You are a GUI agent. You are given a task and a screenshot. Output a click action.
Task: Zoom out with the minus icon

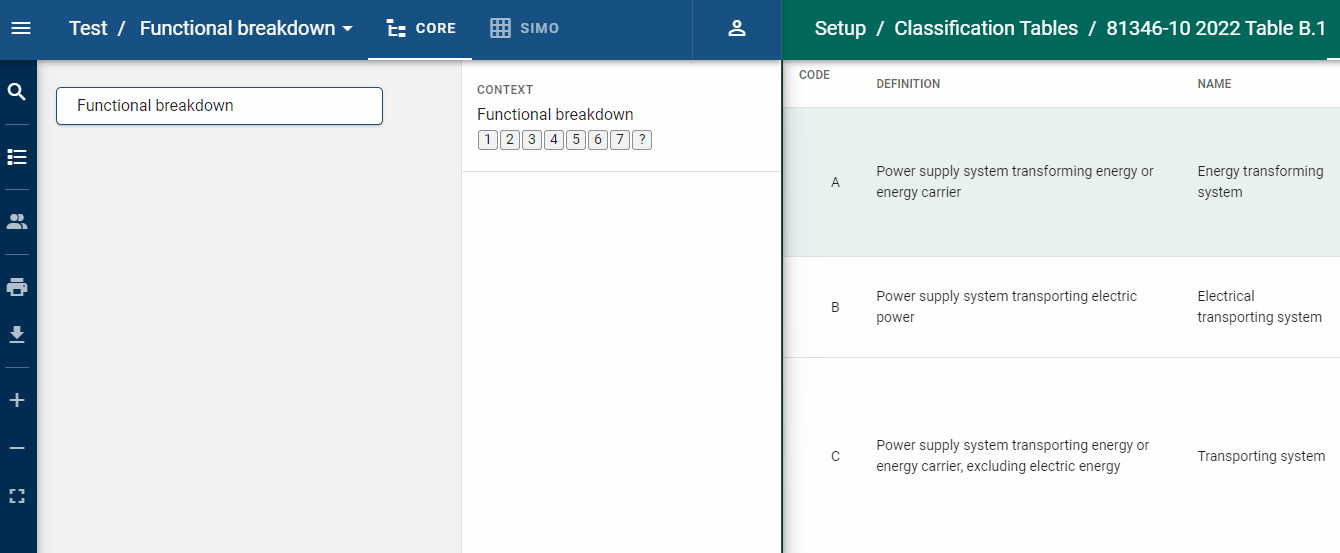[17, 448]
